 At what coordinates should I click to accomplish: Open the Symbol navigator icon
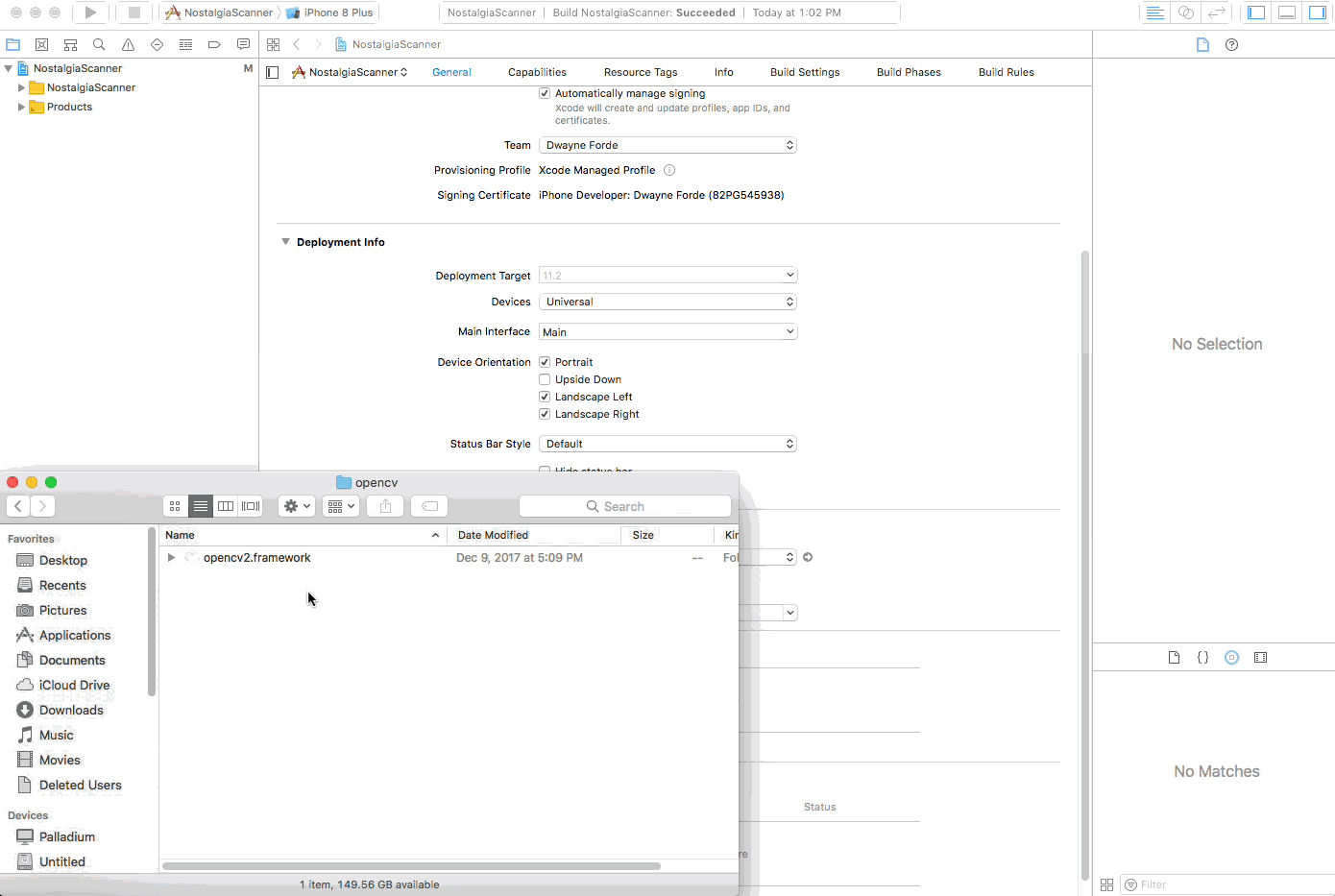pos(71,44)
